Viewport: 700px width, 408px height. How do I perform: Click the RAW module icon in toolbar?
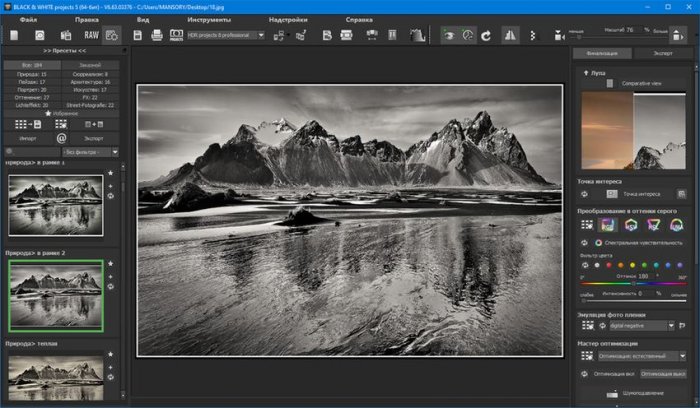point(91,35)
